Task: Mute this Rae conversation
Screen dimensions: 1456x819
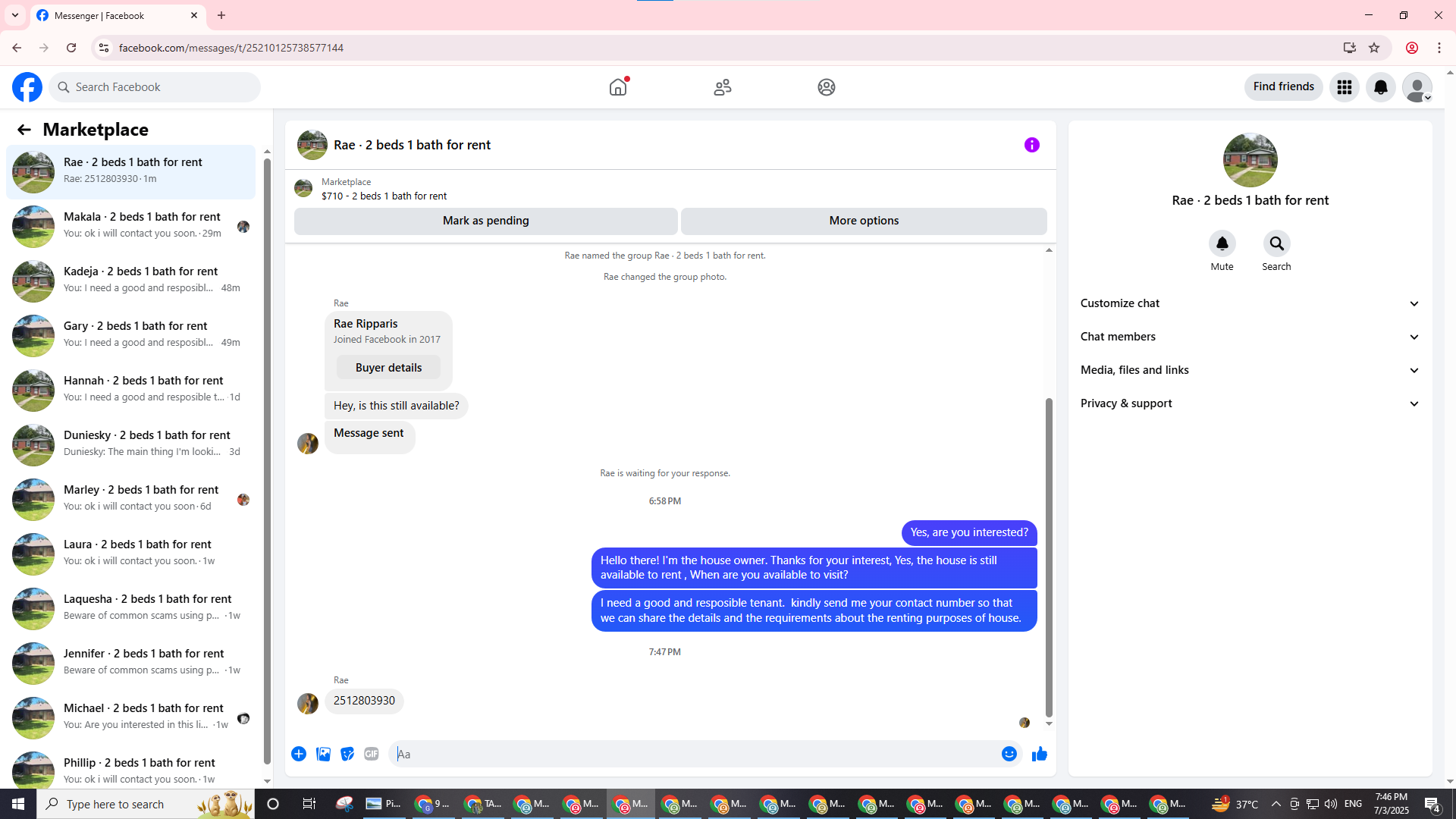Action: [1222, 244]
